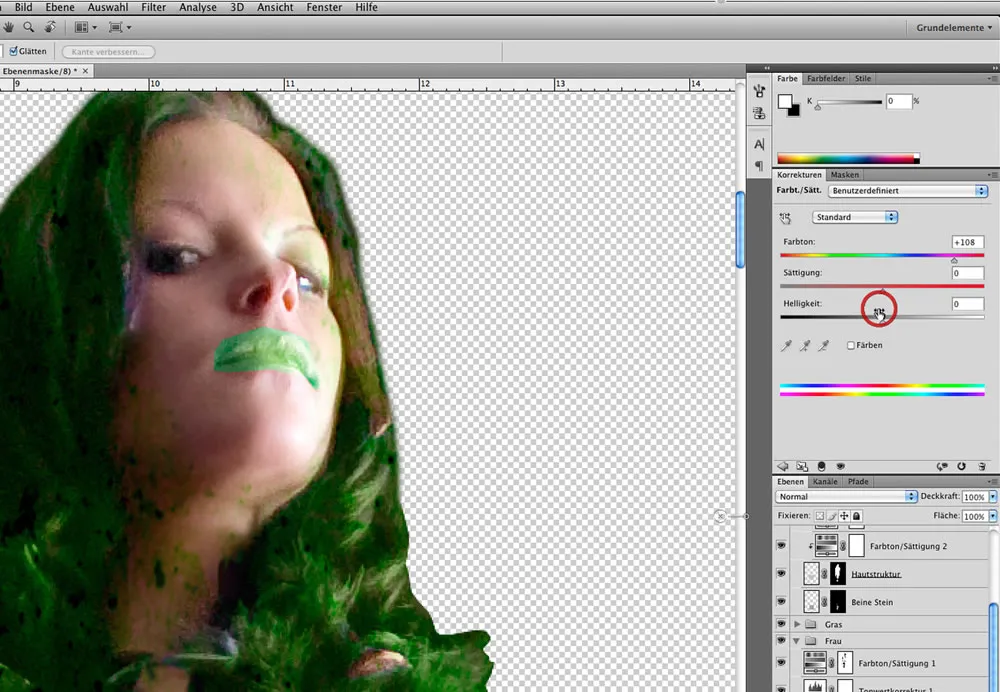Open the Normal blend mode dropdown
Image resolution: width=1000 pixels, height=692 pixels.
(x=847, y=496)
